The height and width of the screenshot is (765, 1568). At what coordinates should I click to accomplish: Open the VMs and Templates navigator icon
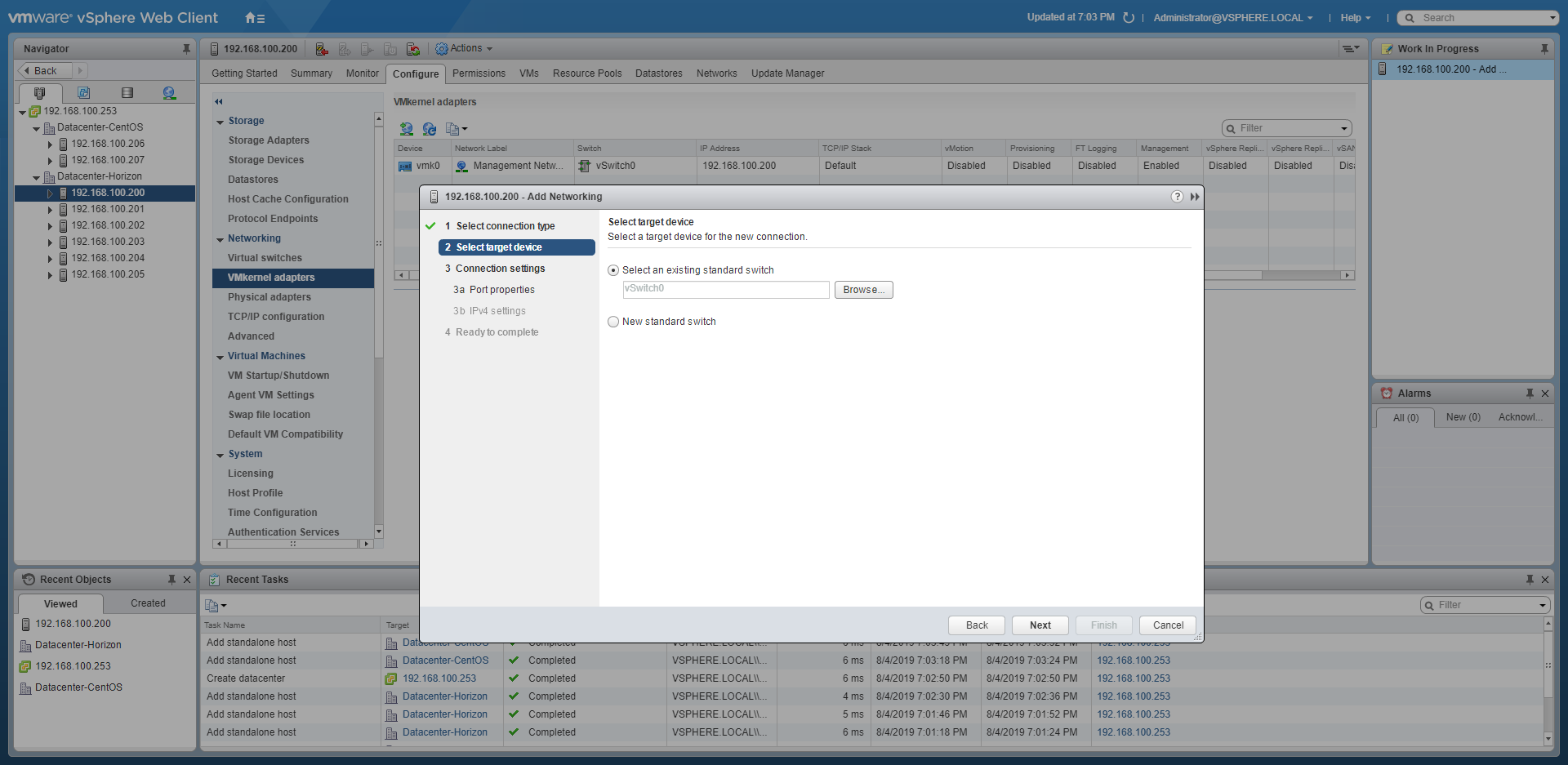83,93
